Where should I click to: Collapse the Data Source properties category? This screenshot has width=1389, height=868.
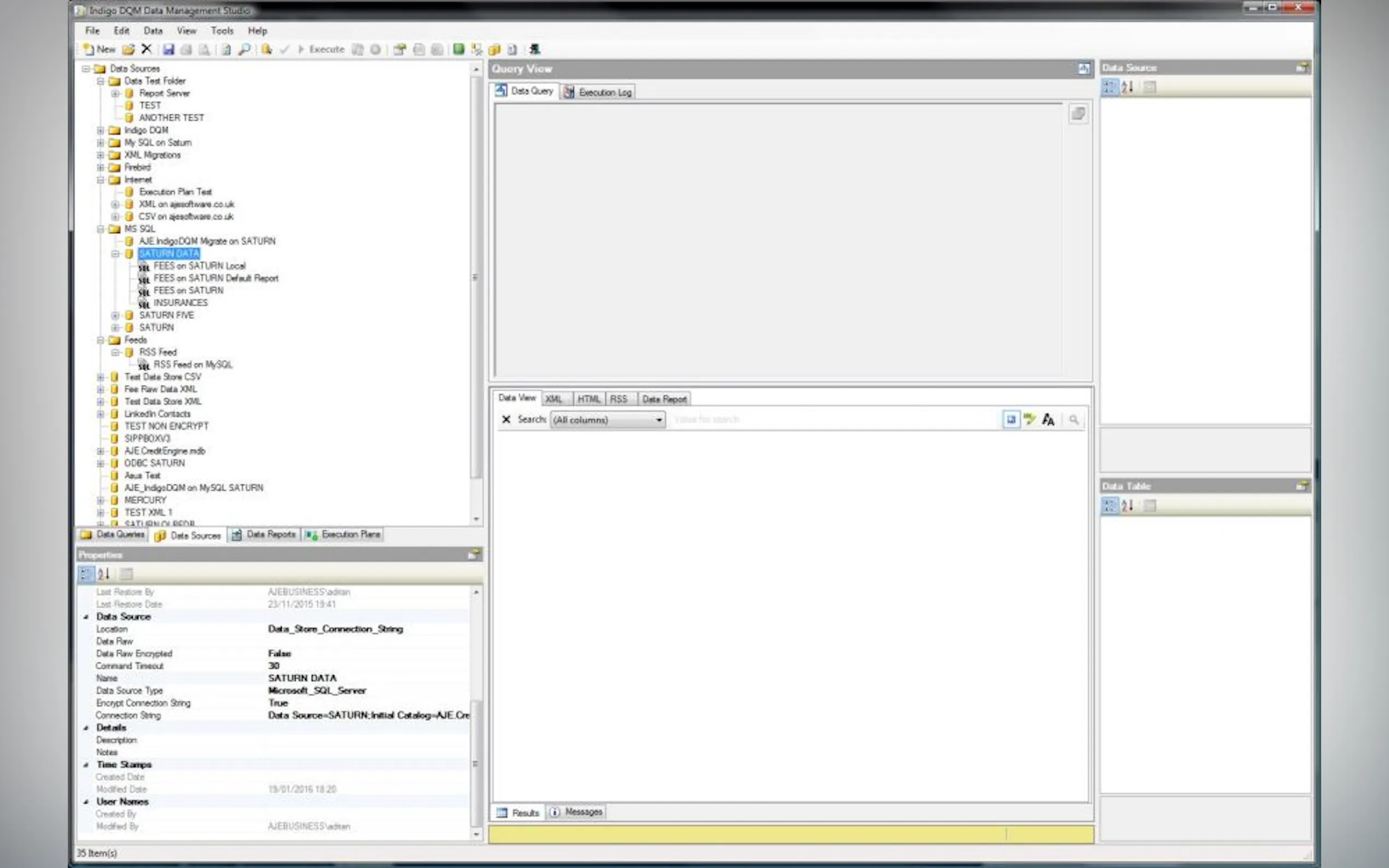pyautogui.click(x=86, y=617)
